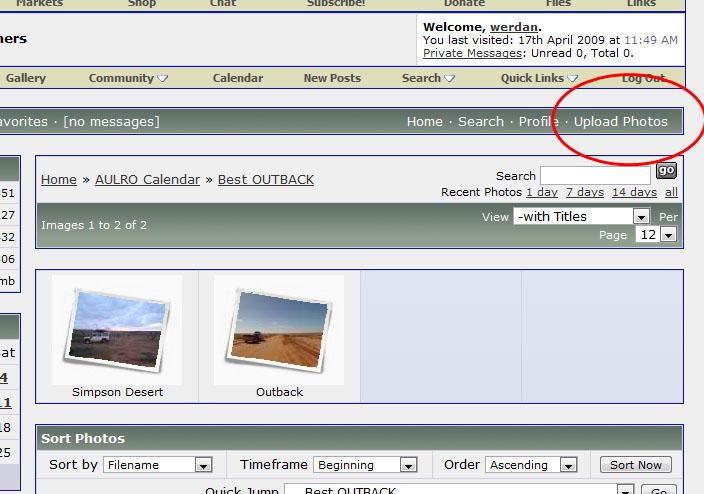Expand the Order Ascending dropdown
Image resolution: width=704 pixels, height=494 pixels.
tap(568, 465)
